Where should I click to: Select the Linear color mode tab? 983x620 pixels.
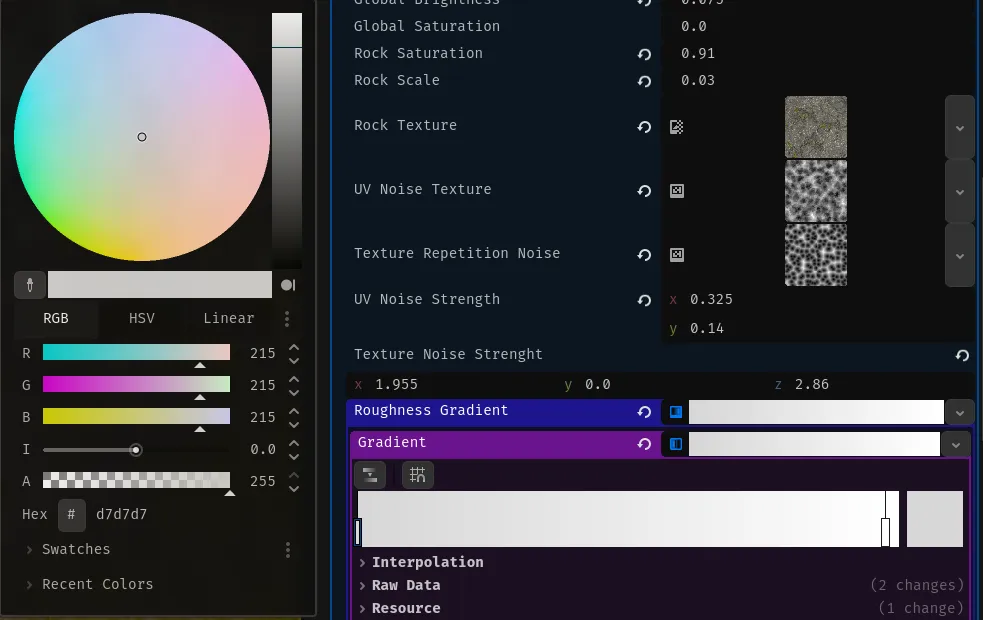click(x=228, y=318)
